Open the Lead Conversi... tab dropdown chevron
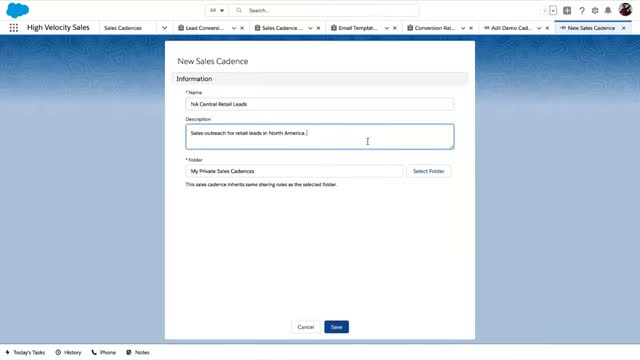This screenshot has height=360, width=640. (x=234, y=28)
